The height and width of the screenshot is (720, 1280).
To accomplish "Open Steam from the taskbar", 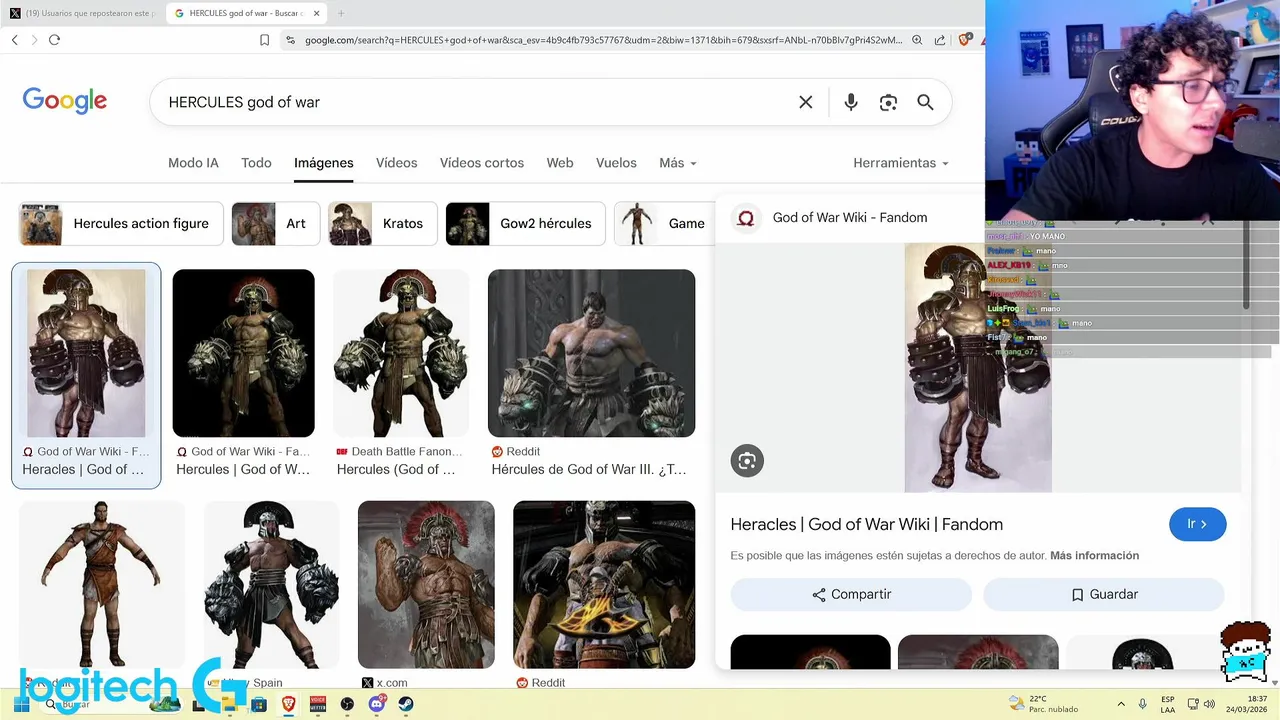I will 406,704.
